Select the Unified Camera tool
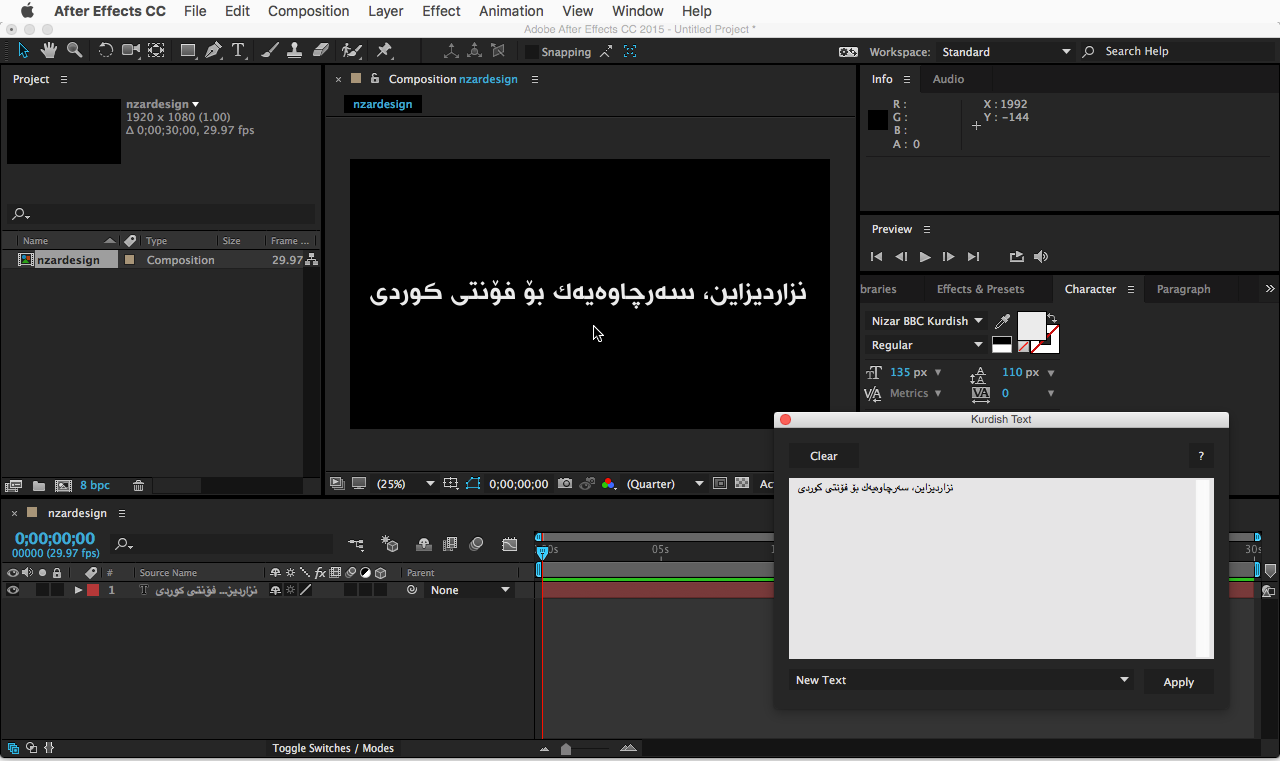Viewport: 1280px width, 761px height. pos(131,50)
